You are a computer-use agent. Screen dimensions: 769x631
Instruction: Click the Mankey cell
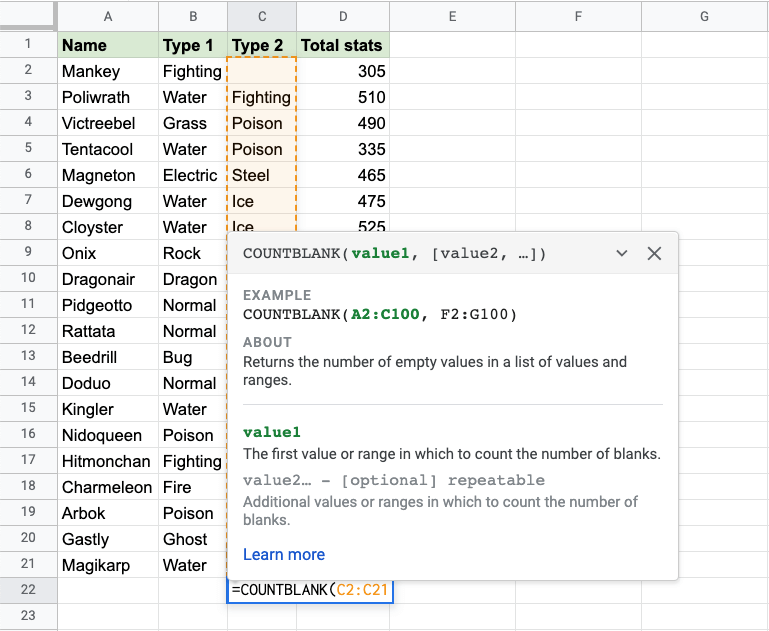pyautogui.click(x=108, y=71)
